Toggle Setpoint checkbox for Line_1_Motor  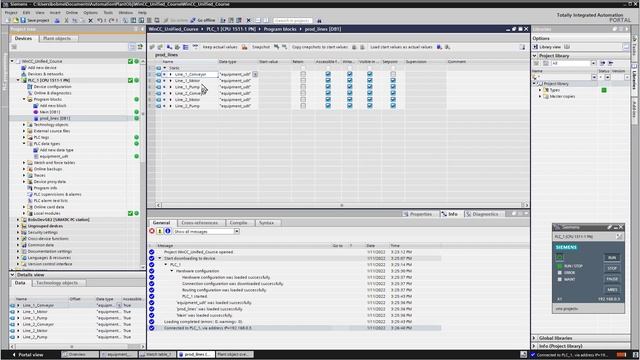393,80
